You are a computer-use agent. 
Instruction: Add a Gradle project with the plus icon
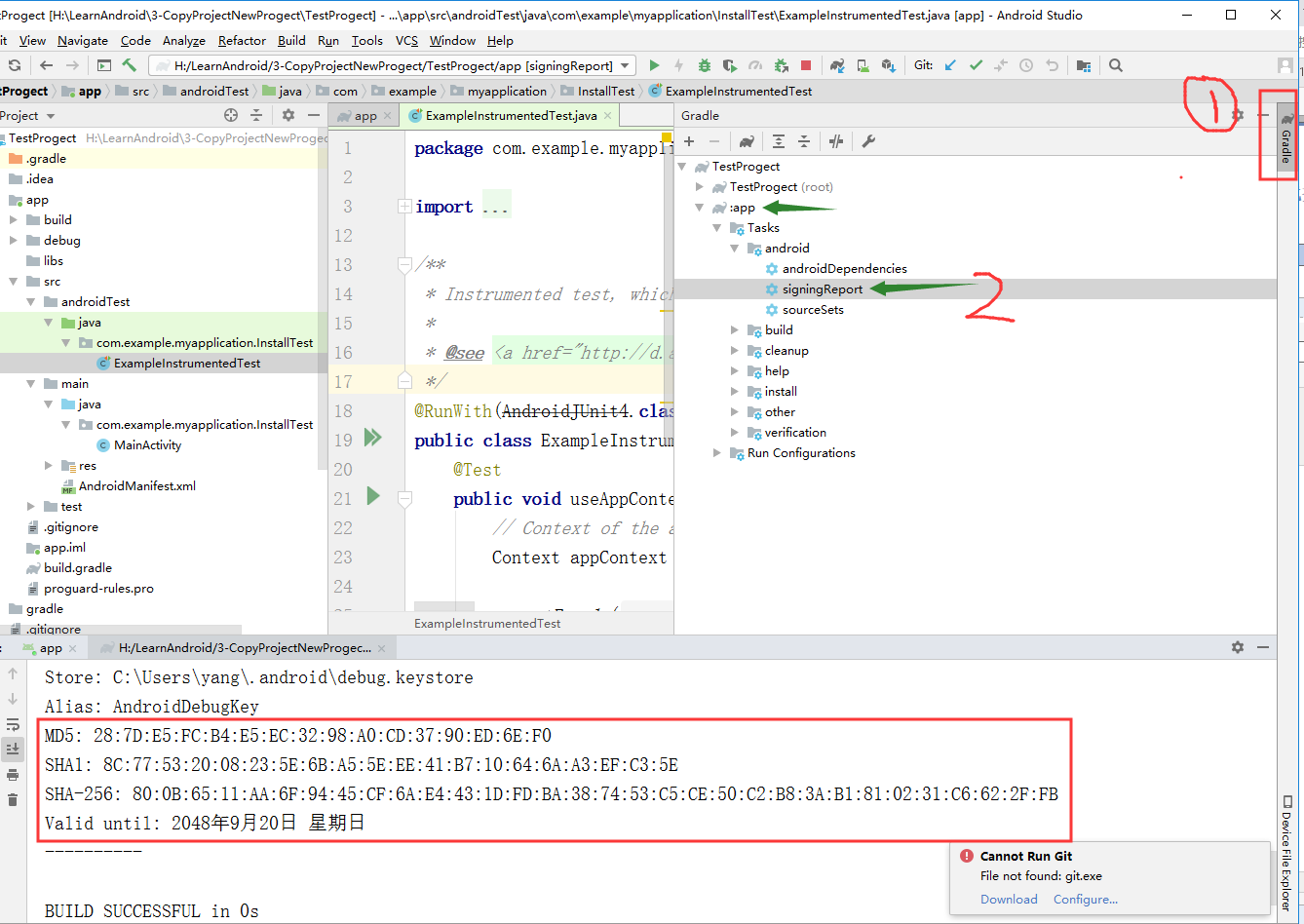[689, 141]
